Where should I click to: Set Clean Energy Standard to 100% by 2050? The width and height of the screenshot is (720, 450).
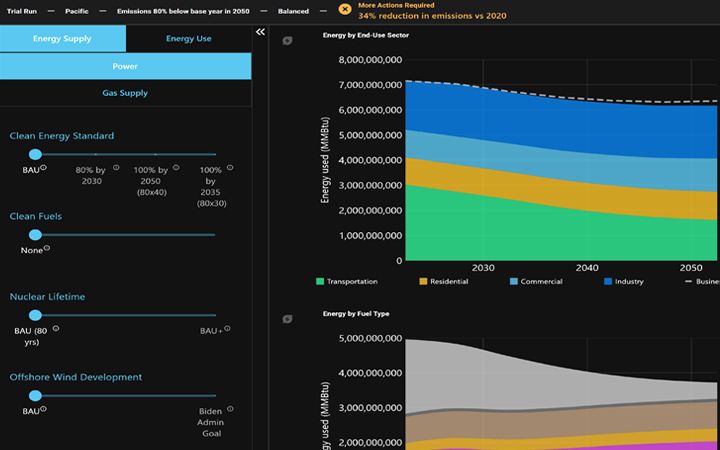pos(155,154)
